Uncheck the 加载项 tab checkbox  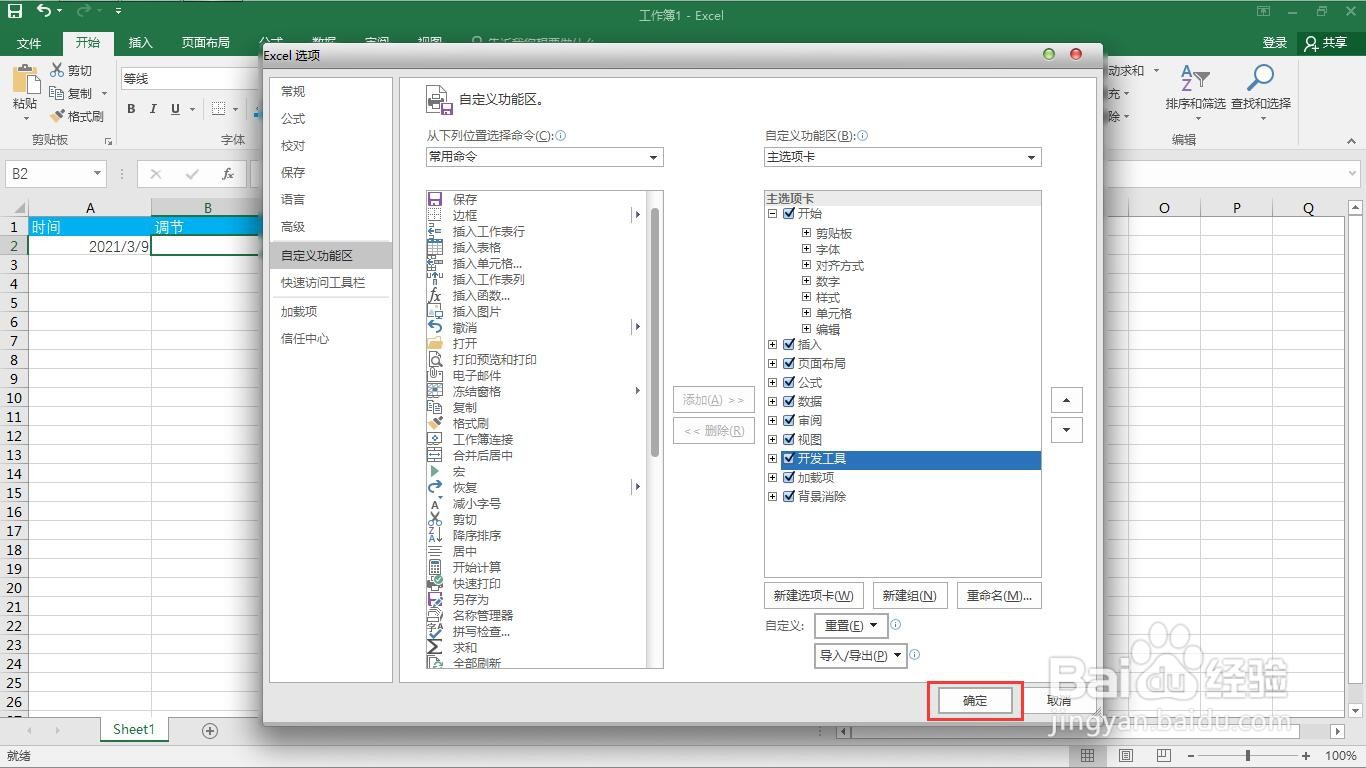point(789,477)
